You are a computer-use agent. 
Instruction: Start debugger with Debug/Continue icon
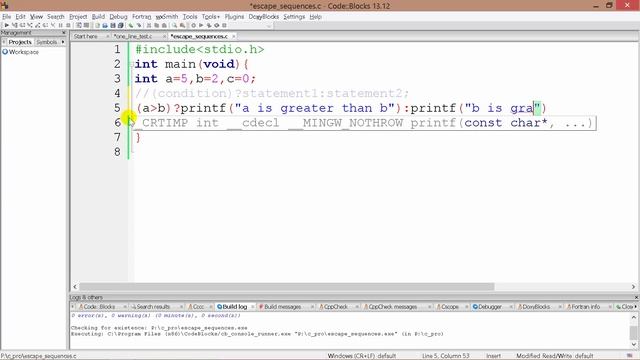click(x=7, y=25)
